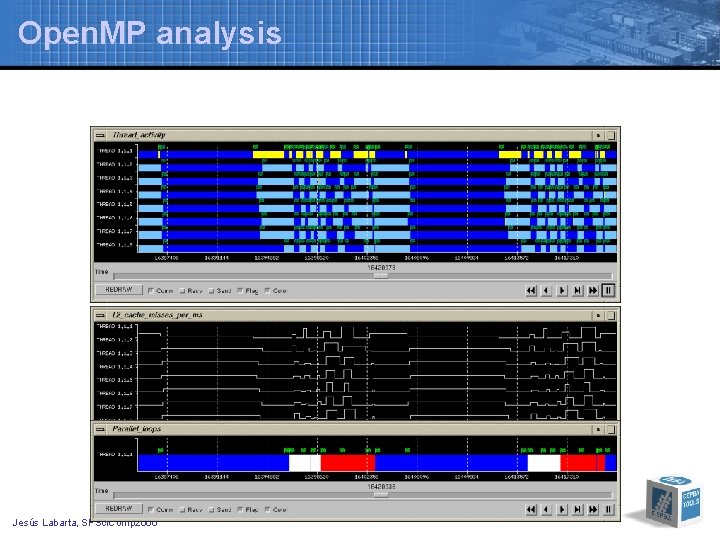This screenshot has height=540, width=720.
Task: Click the Time label in Thread_activity window
Action: (101, 272)
